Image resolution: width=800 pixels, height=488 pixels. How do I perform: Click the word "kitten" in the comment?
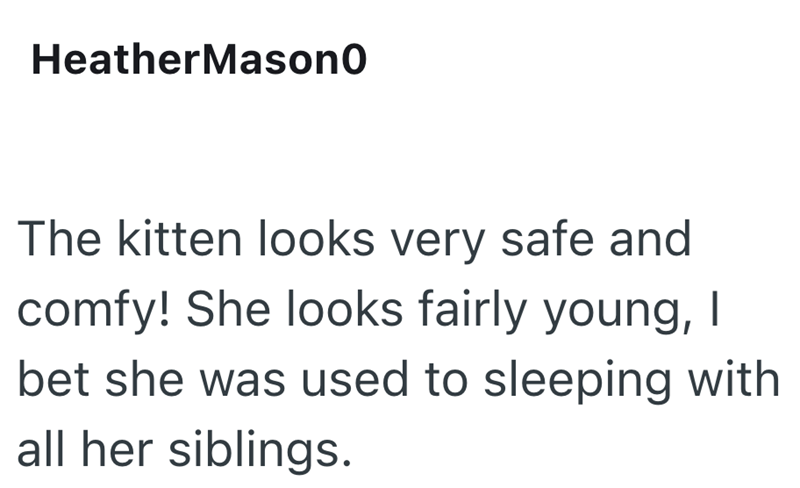(x=179, y=238)
